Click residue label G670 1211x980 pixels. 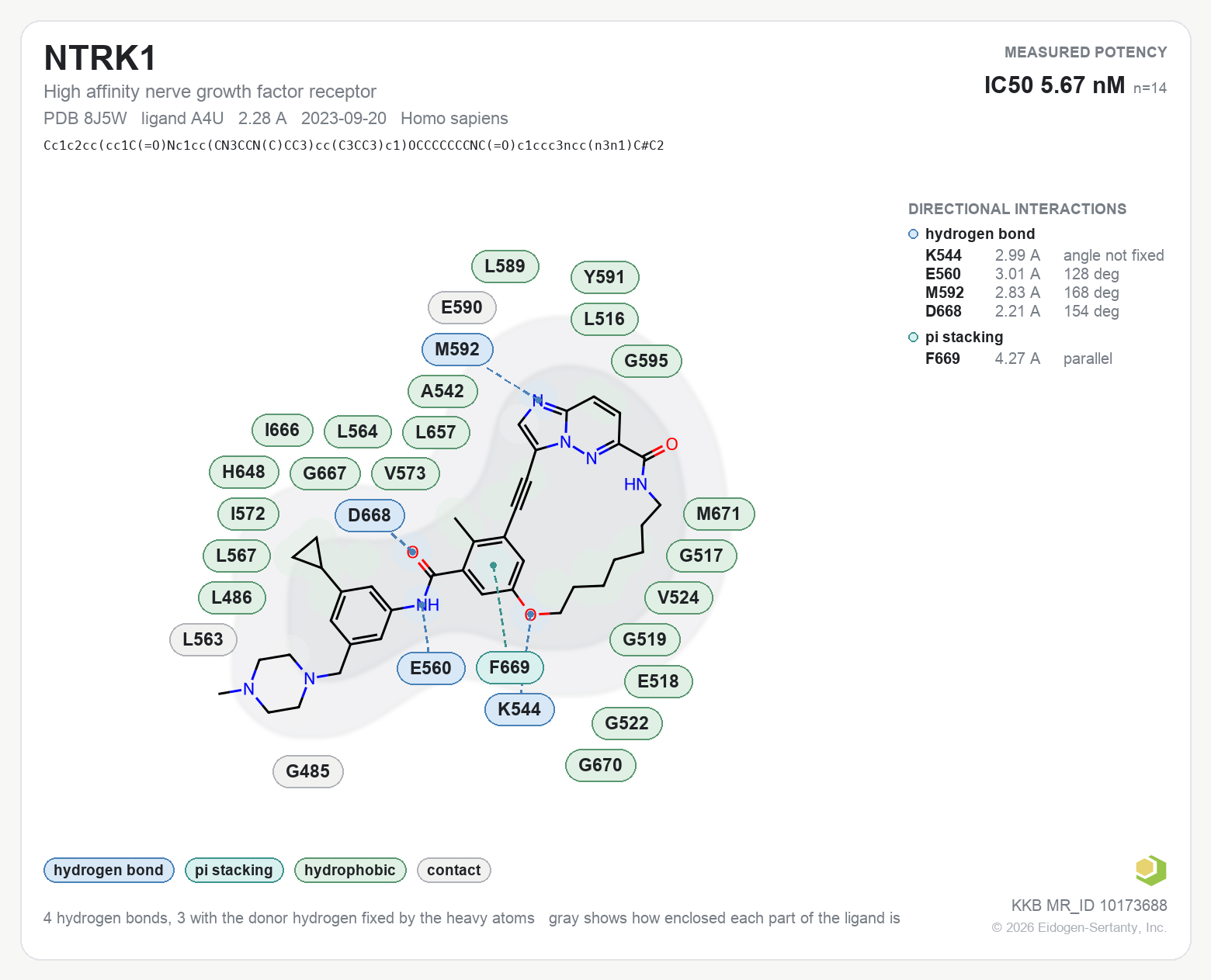[x=600, y=765]
